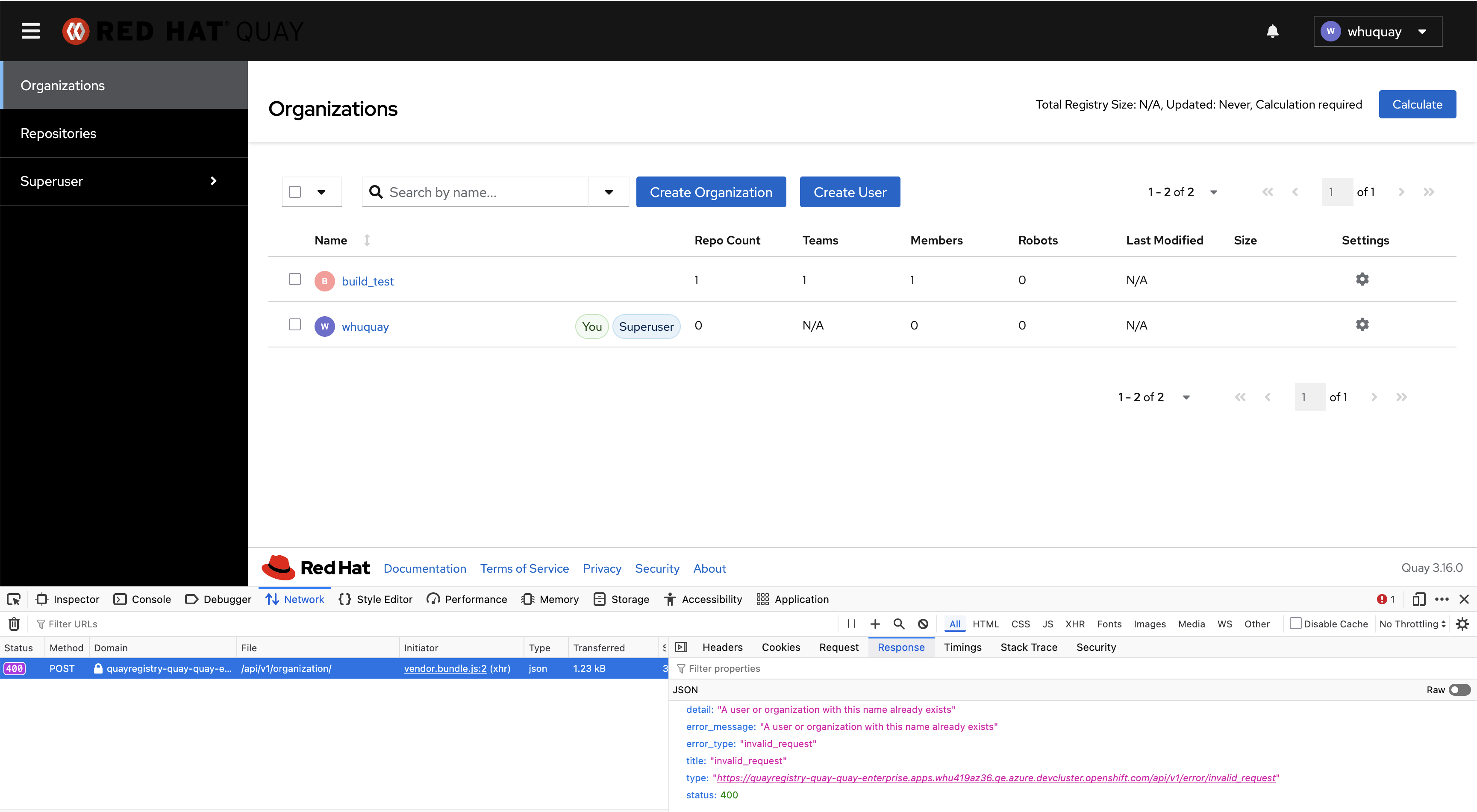Click the Create Organization button
Image resolution: width=1477 pixels, height=812 pixels.
point(710,192)
